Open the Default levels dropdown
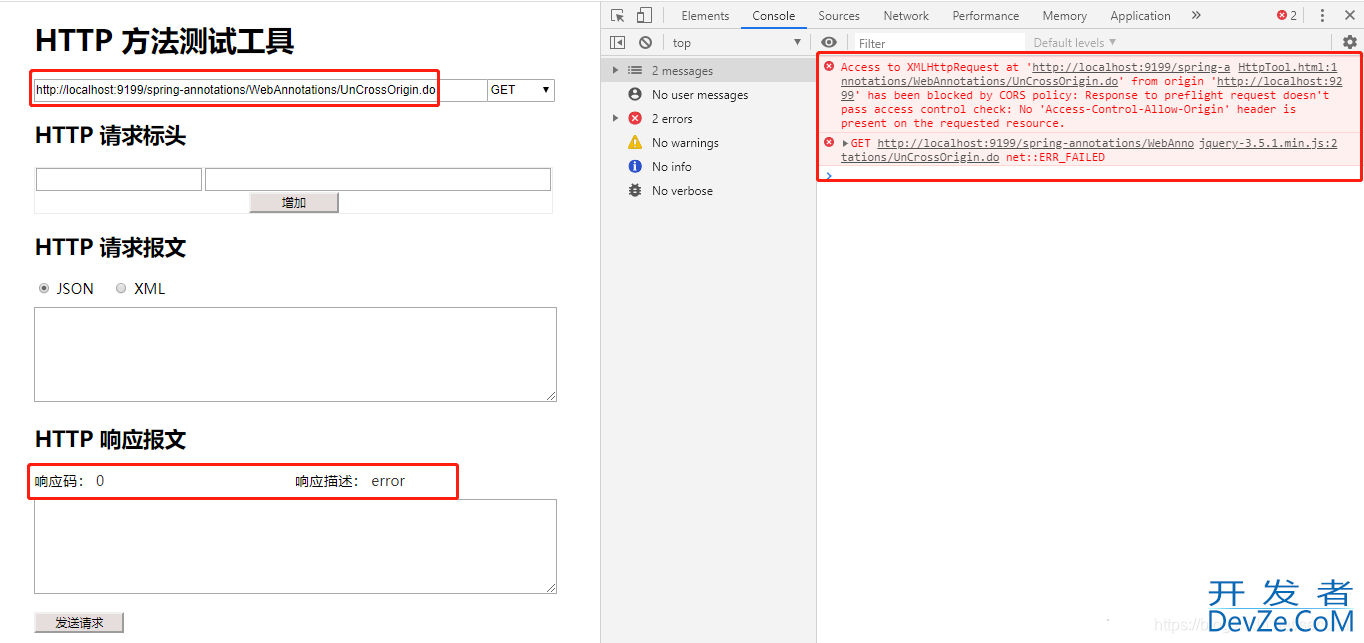This screenshot has width=1364, height=643. pos(1074,42)
